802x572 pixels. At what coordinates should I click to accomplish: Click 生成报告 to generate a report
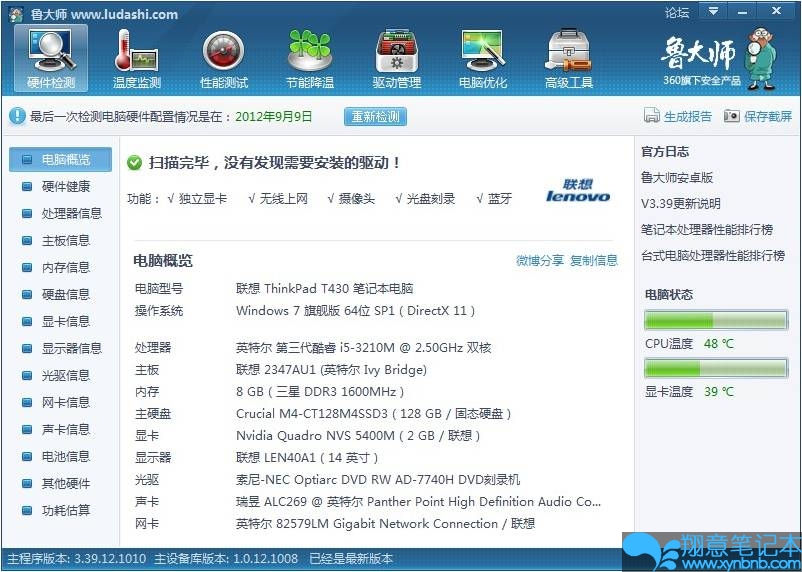click(678, 116)
